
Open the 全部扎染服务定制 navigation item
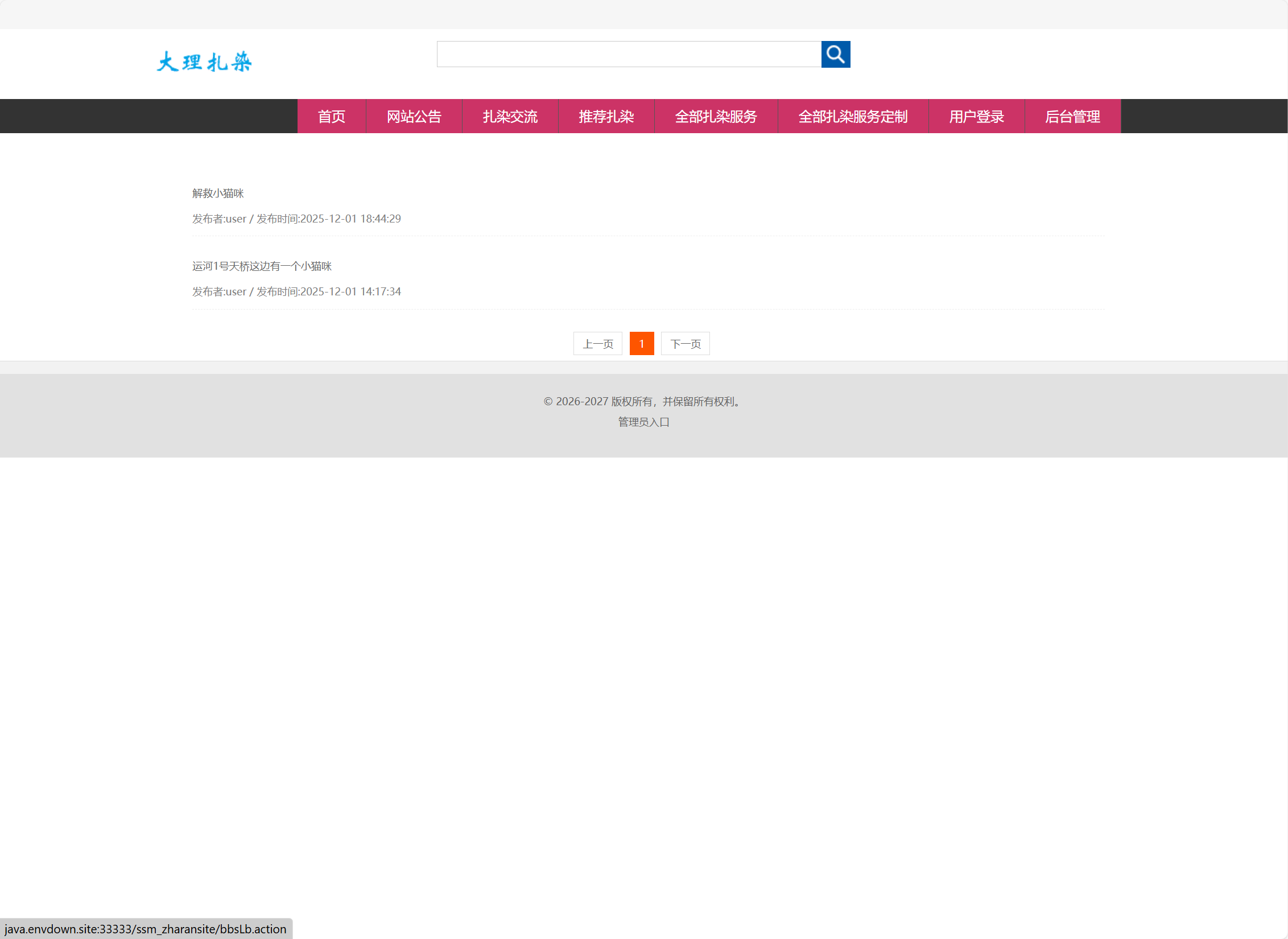coord(853,117)
